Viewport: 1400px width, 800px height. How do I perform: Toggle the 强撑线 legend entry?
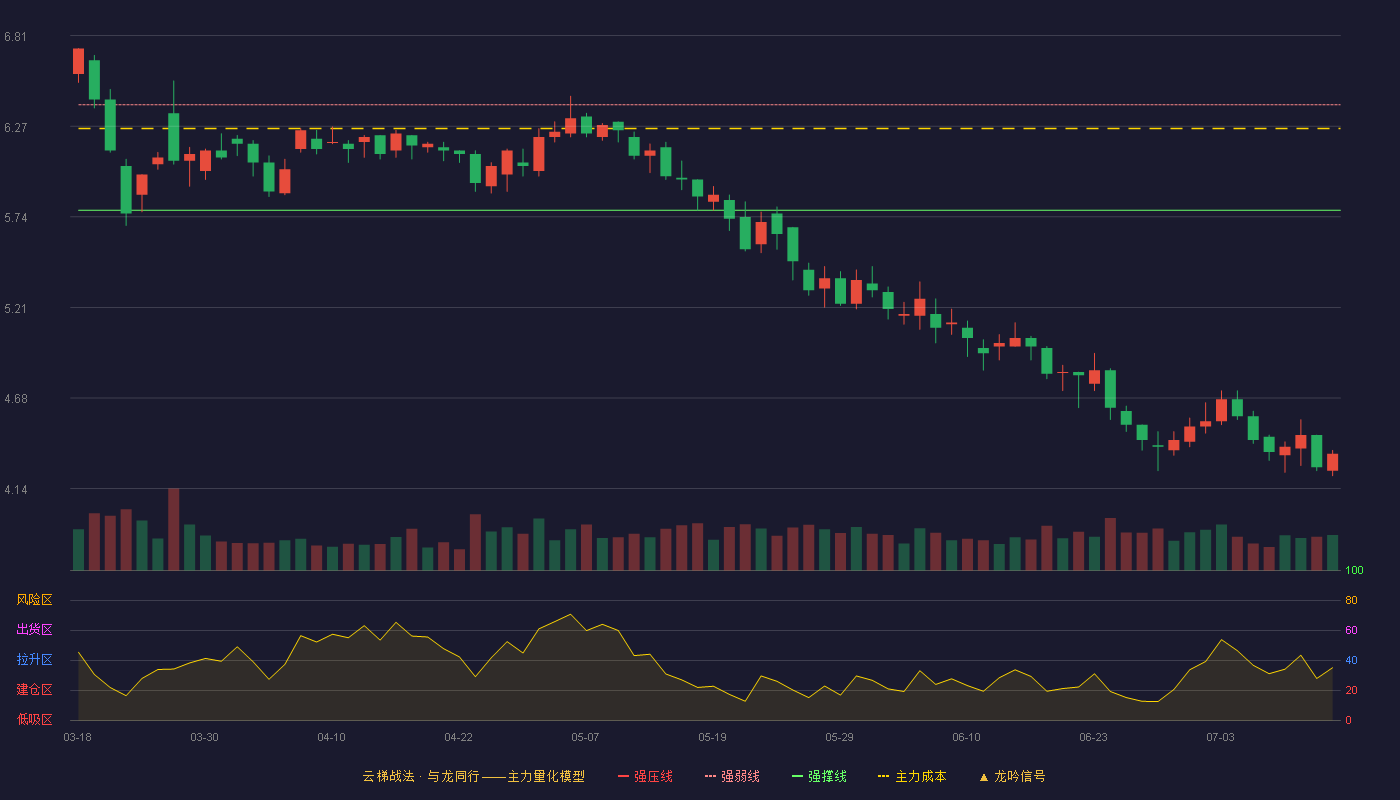[819, 776]
